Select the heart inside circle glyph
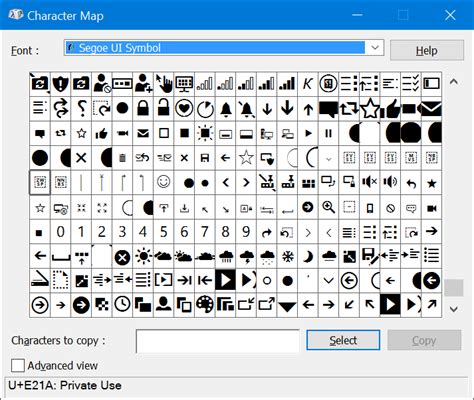 tap(184, 109)
